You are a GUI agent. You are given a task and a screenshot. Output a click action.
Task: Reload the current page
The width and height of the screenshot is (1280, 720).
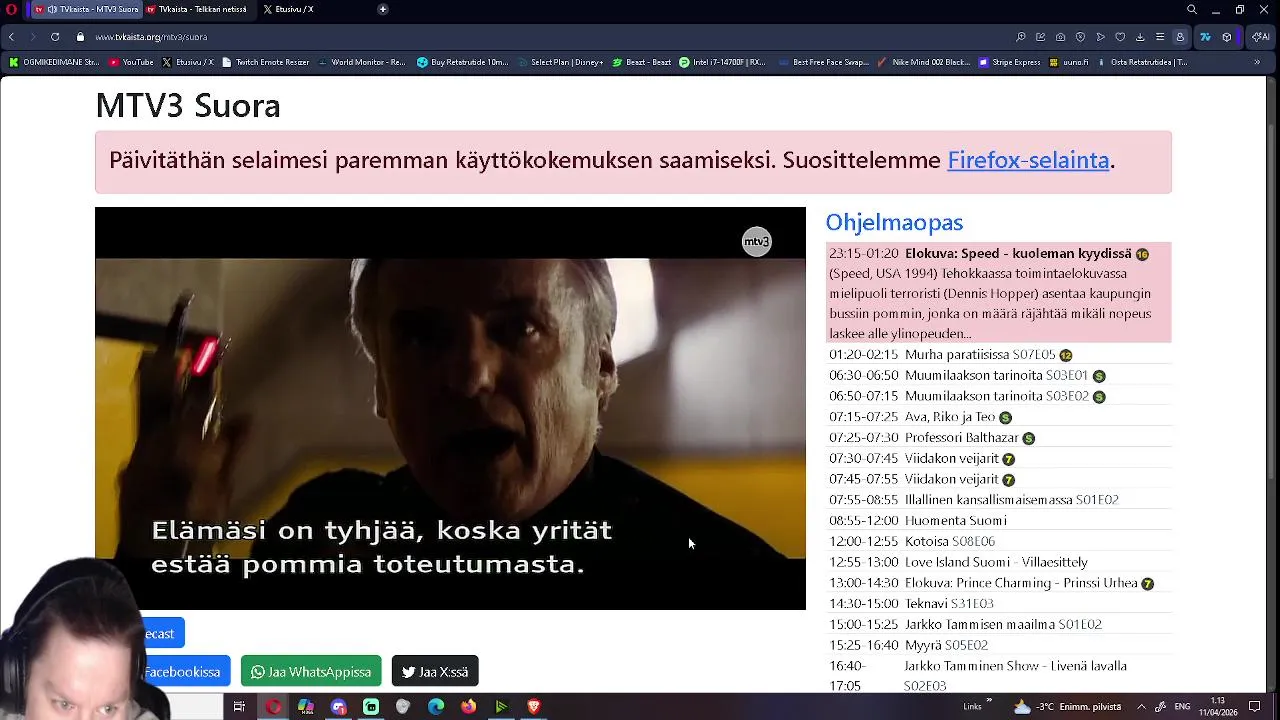click(x=55, y=37)
